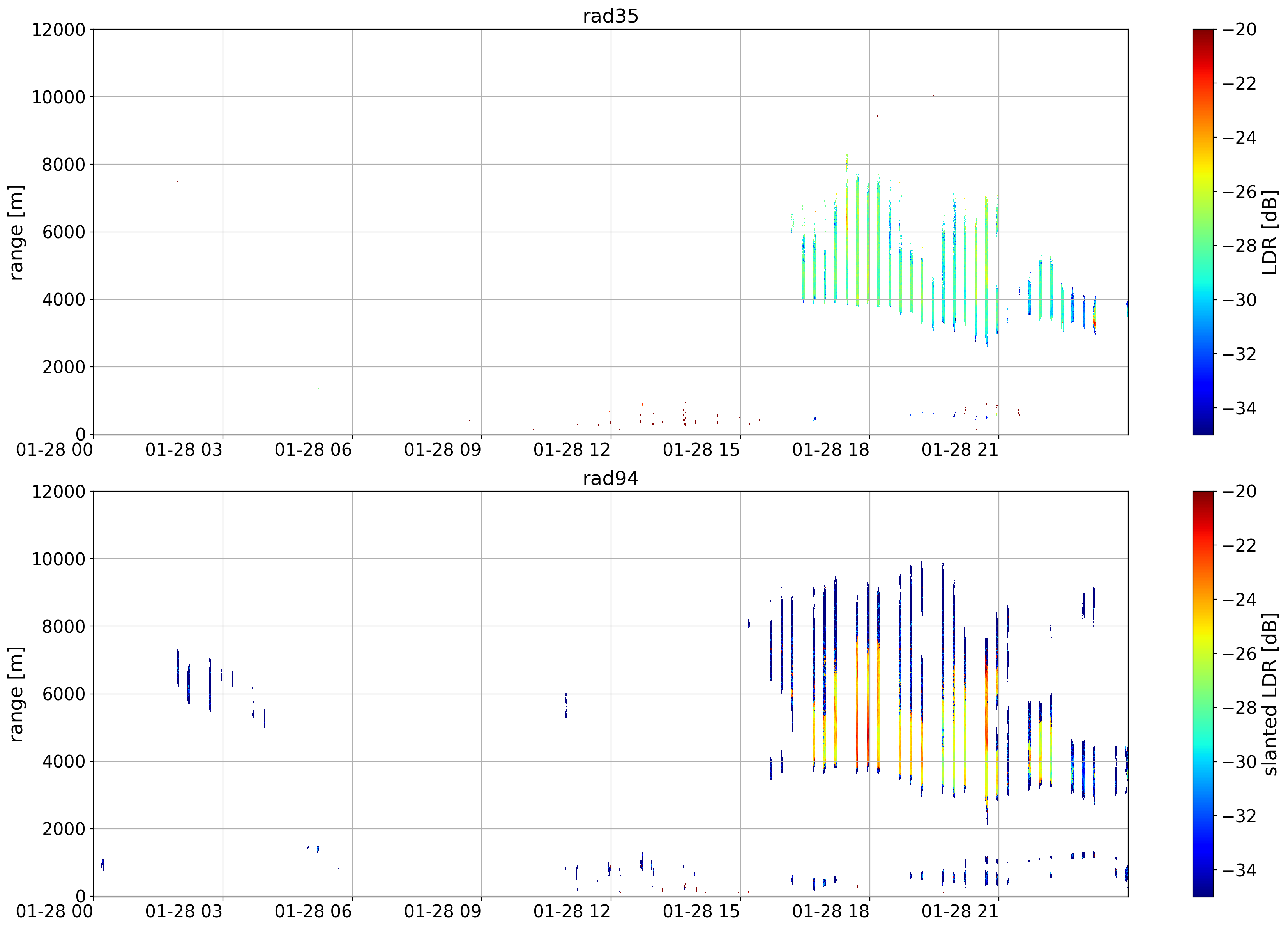Click the −32 tick on rad94 colorbar

pos(1239,816)
